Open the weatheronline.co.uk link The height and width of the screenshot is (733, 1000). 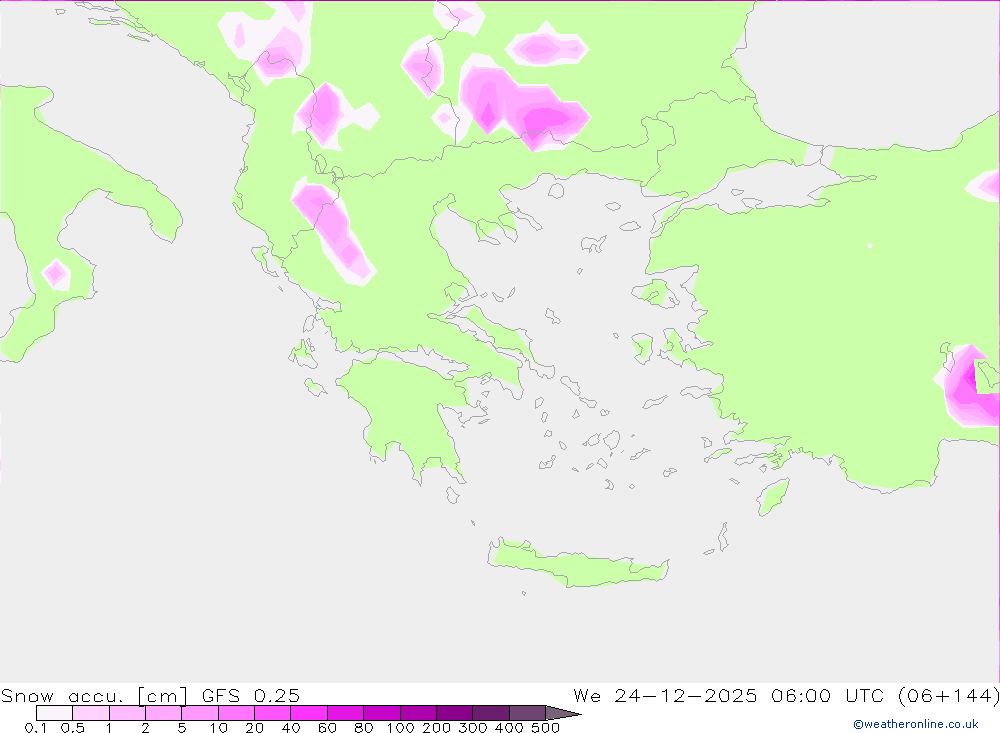point(916,724)
